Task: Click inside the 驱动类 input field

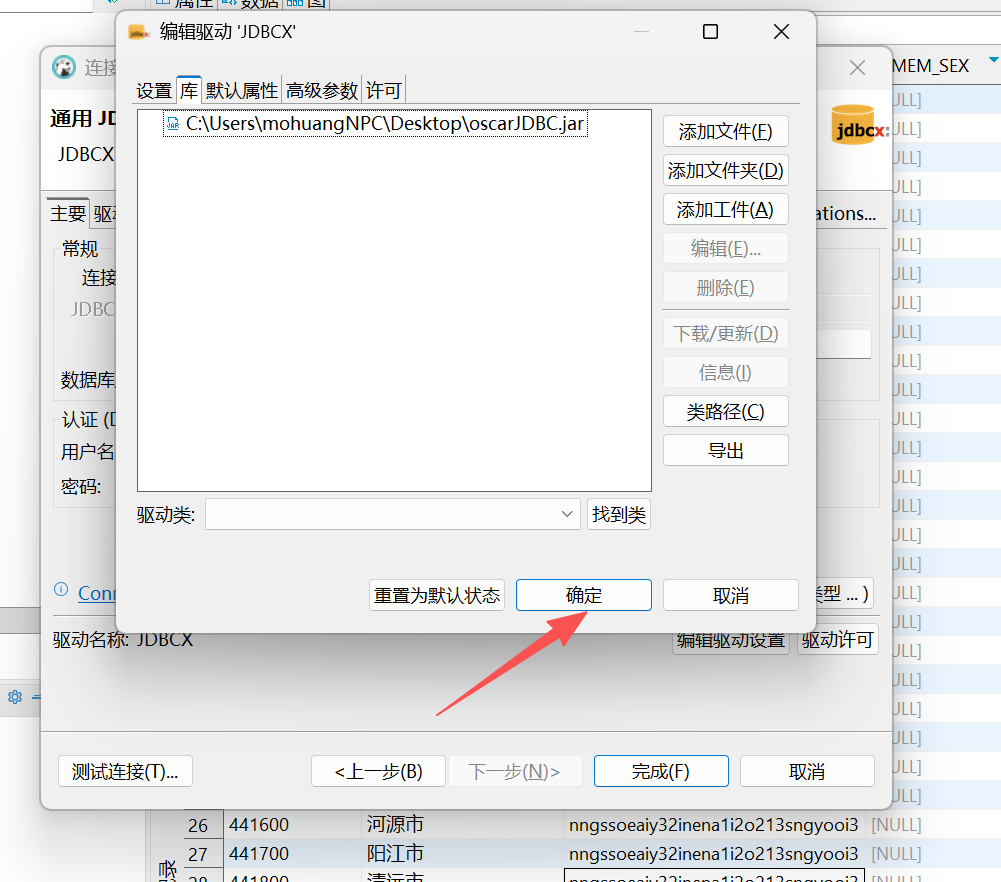Action: click(x=382, y=515)
